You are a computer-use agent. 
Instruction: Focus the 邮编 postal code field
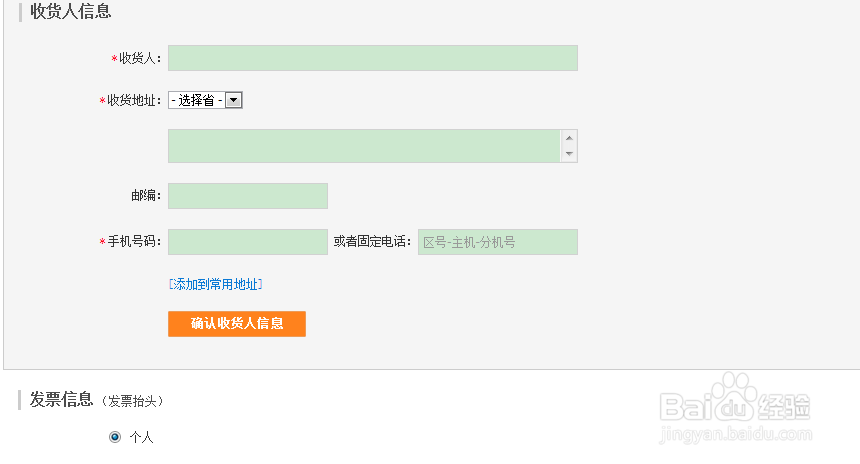click(247, 196)
